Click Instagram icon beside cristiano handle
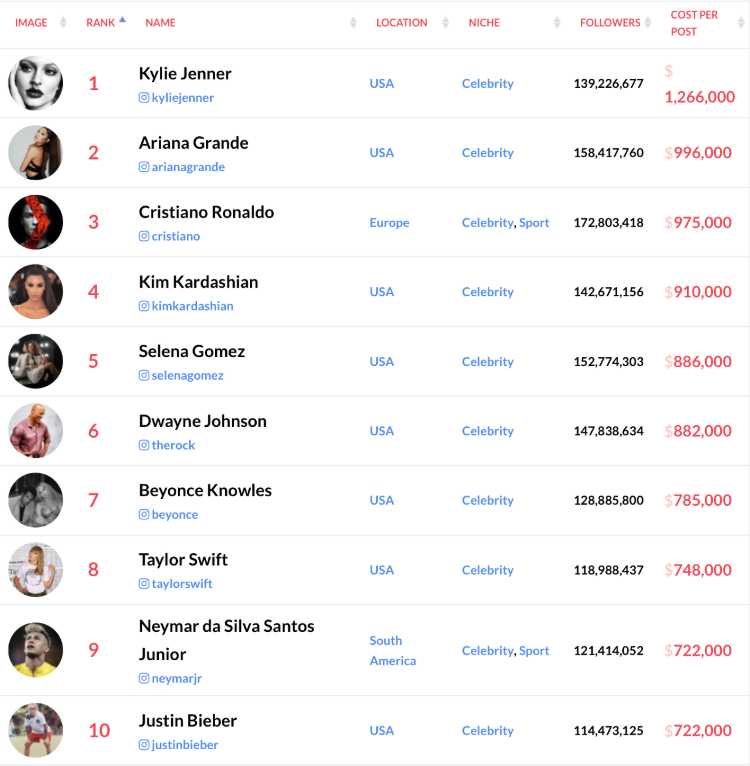750x766 pixels. (x=144, y=236)
